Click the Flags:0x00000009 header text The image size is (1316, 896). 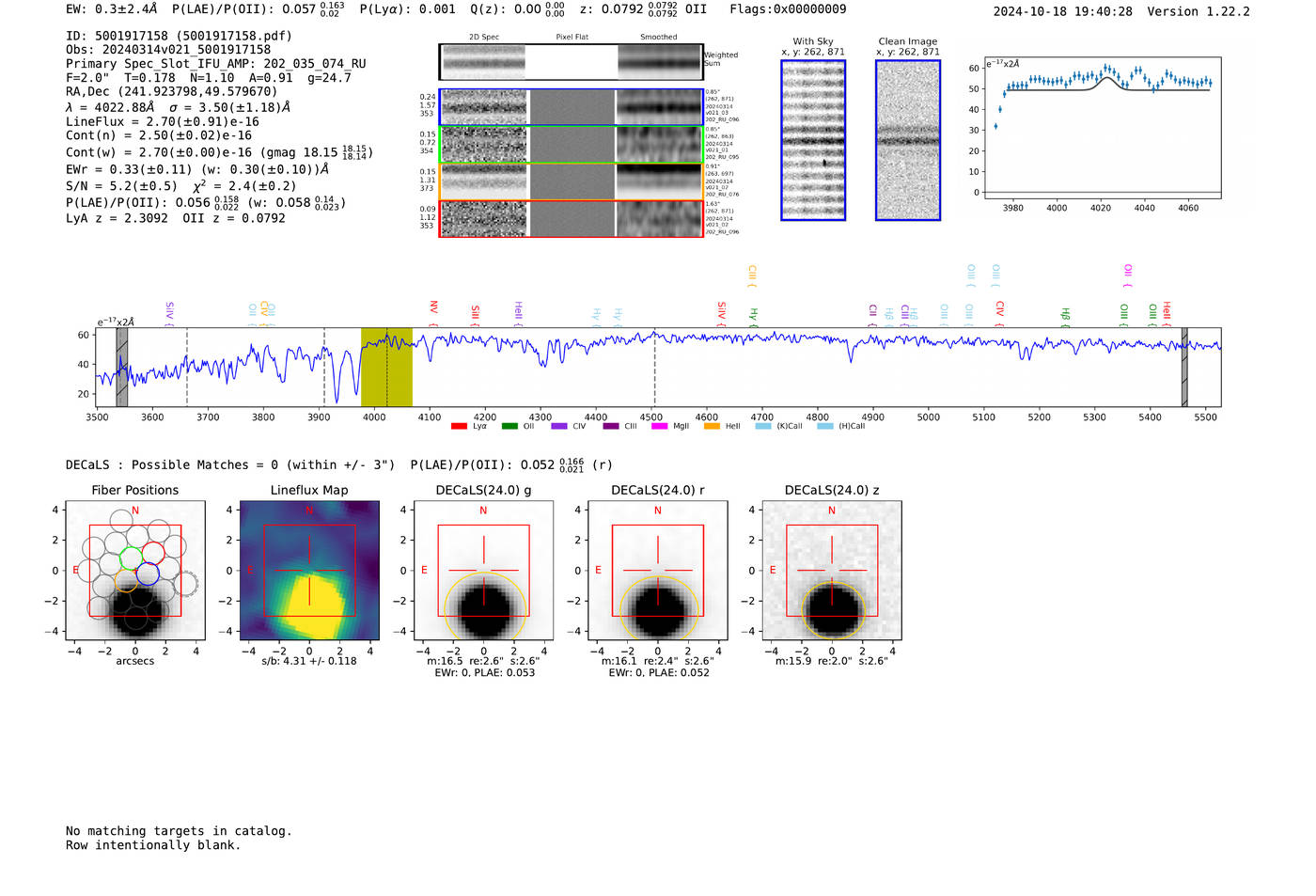(x=788, y=9)
